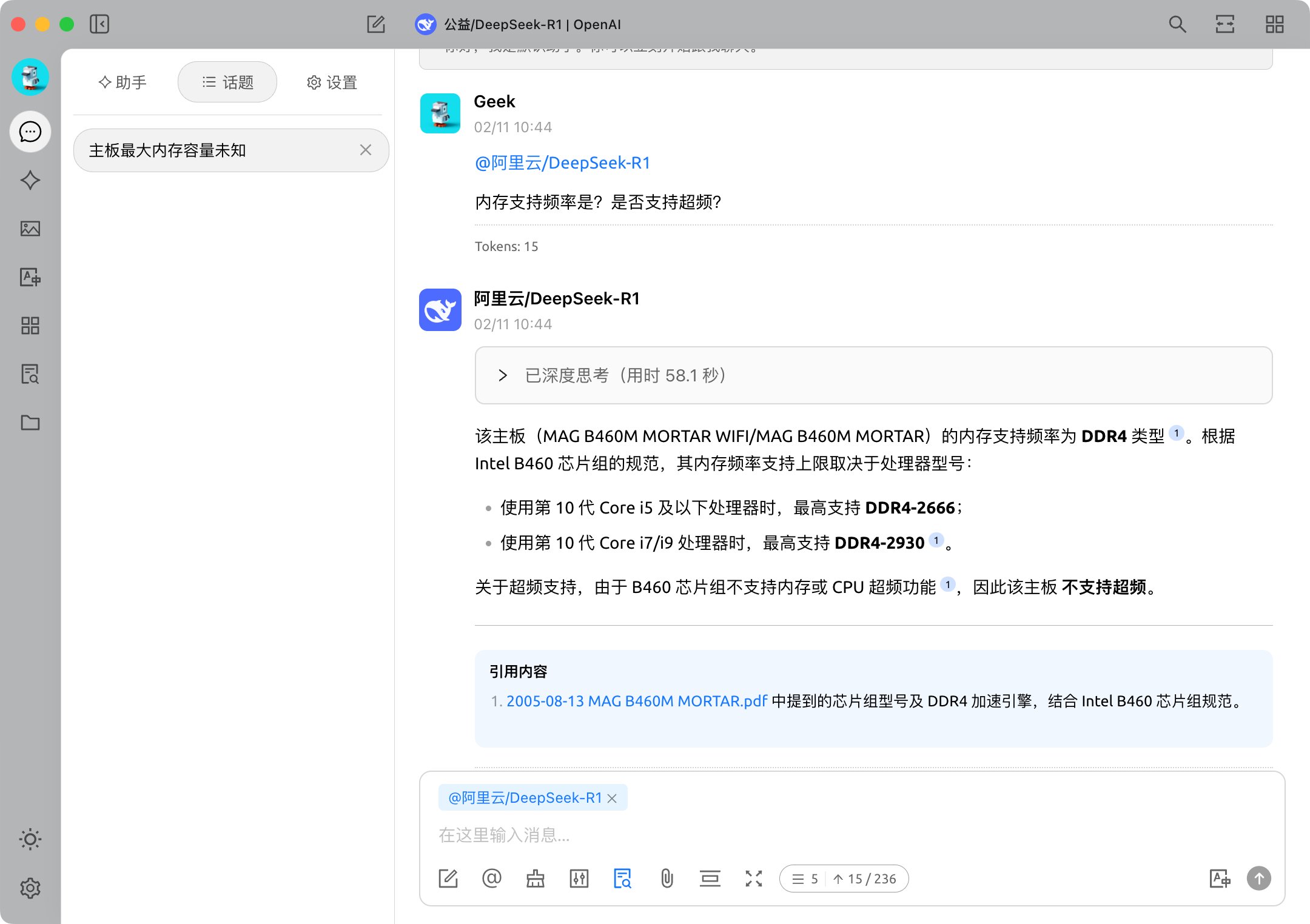Click the expand-width arrows icon in title bar
The width and height of the screenshot is (1310, 924).
pos(1225,24)
